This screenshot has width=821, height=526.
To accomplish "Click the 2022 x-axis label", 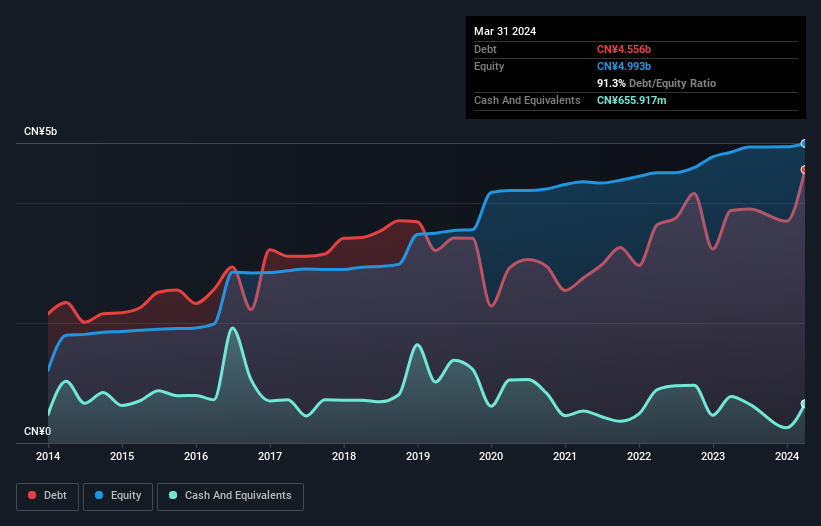I will 639,456.
